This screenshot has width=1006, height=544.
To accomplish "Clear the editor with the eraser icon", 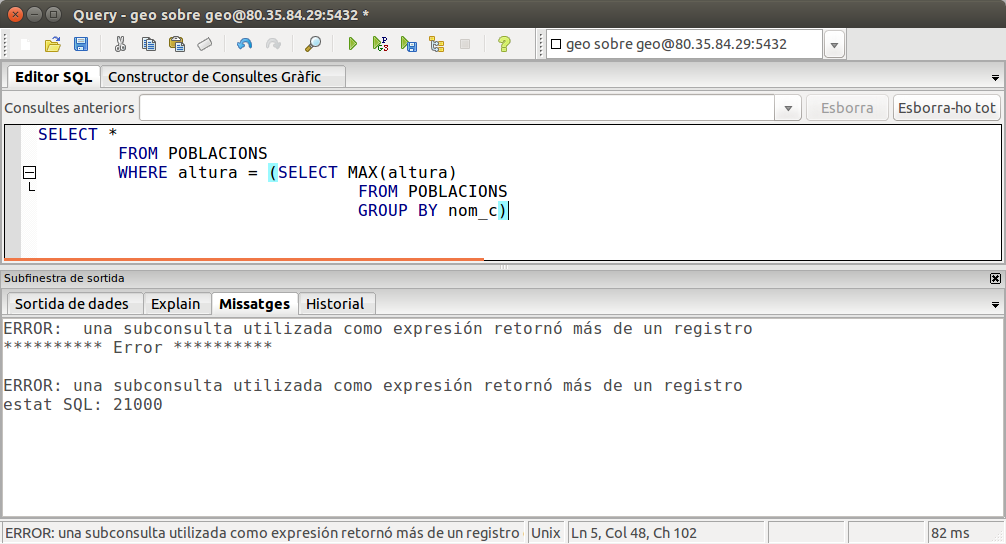I will pyautogui.click(x=205, y=44).
